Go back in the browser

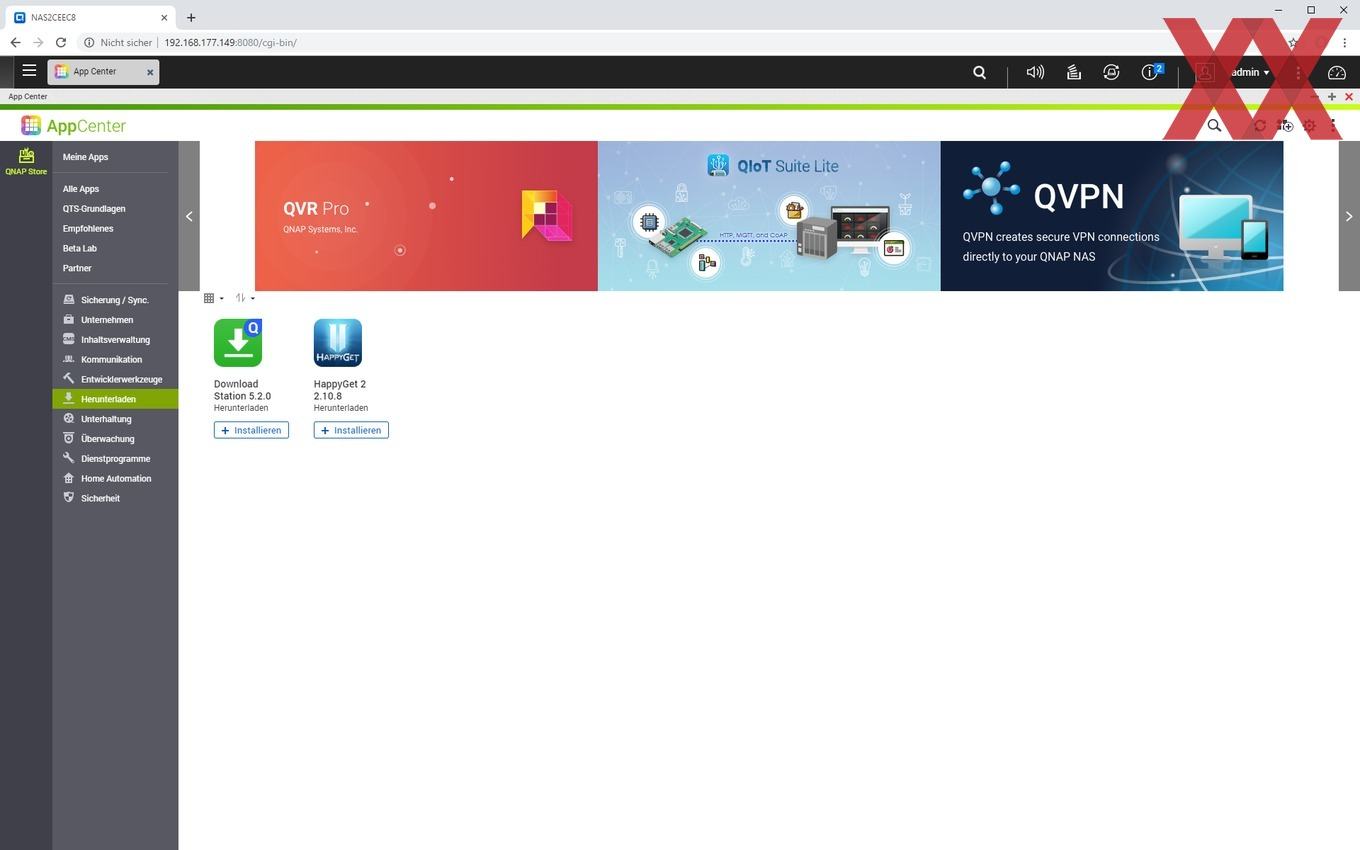click(x=15, y=42)
